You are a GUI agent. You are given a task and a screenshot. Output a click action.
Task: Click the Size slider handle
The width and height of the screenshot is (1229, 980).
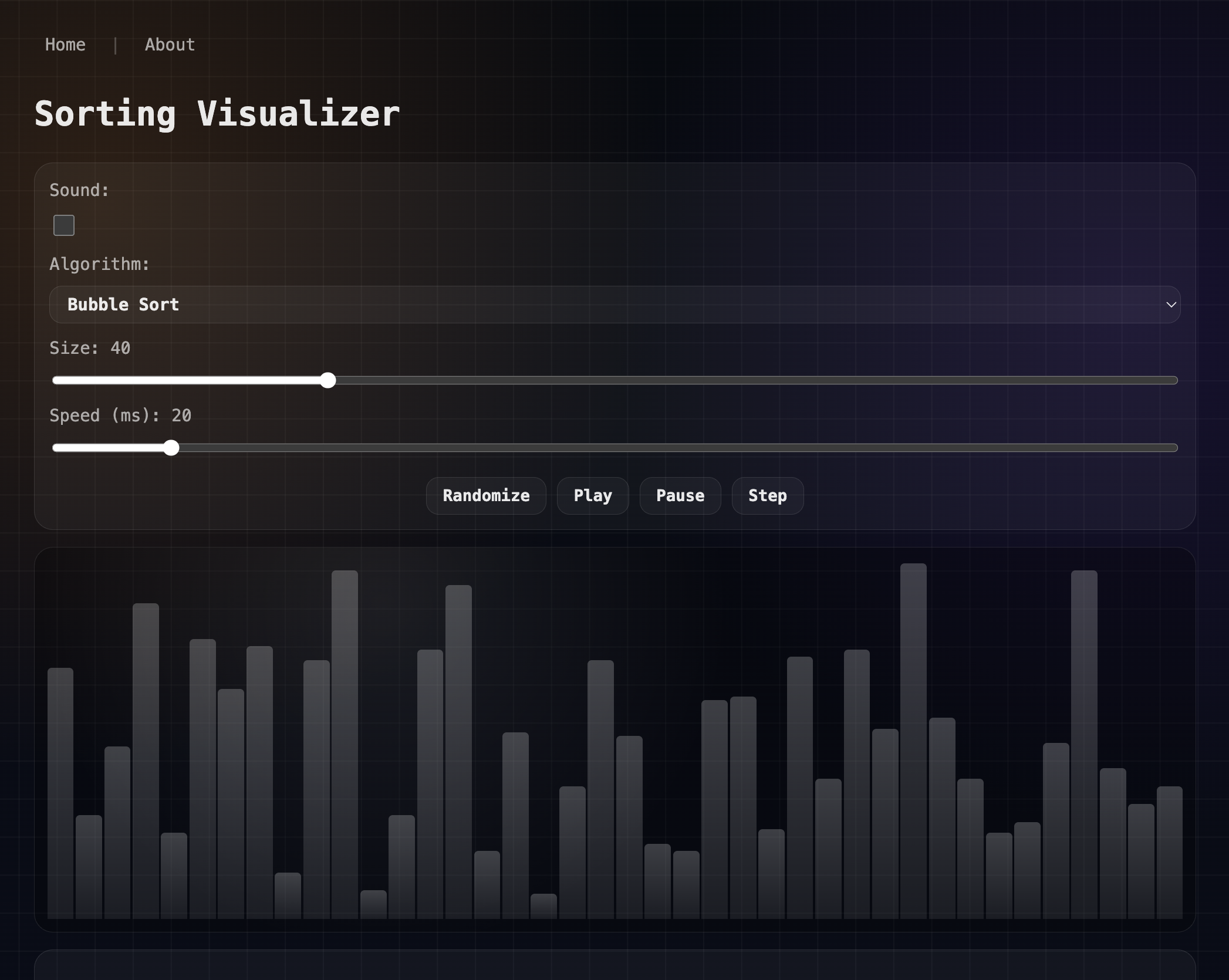tap(328, 381)
